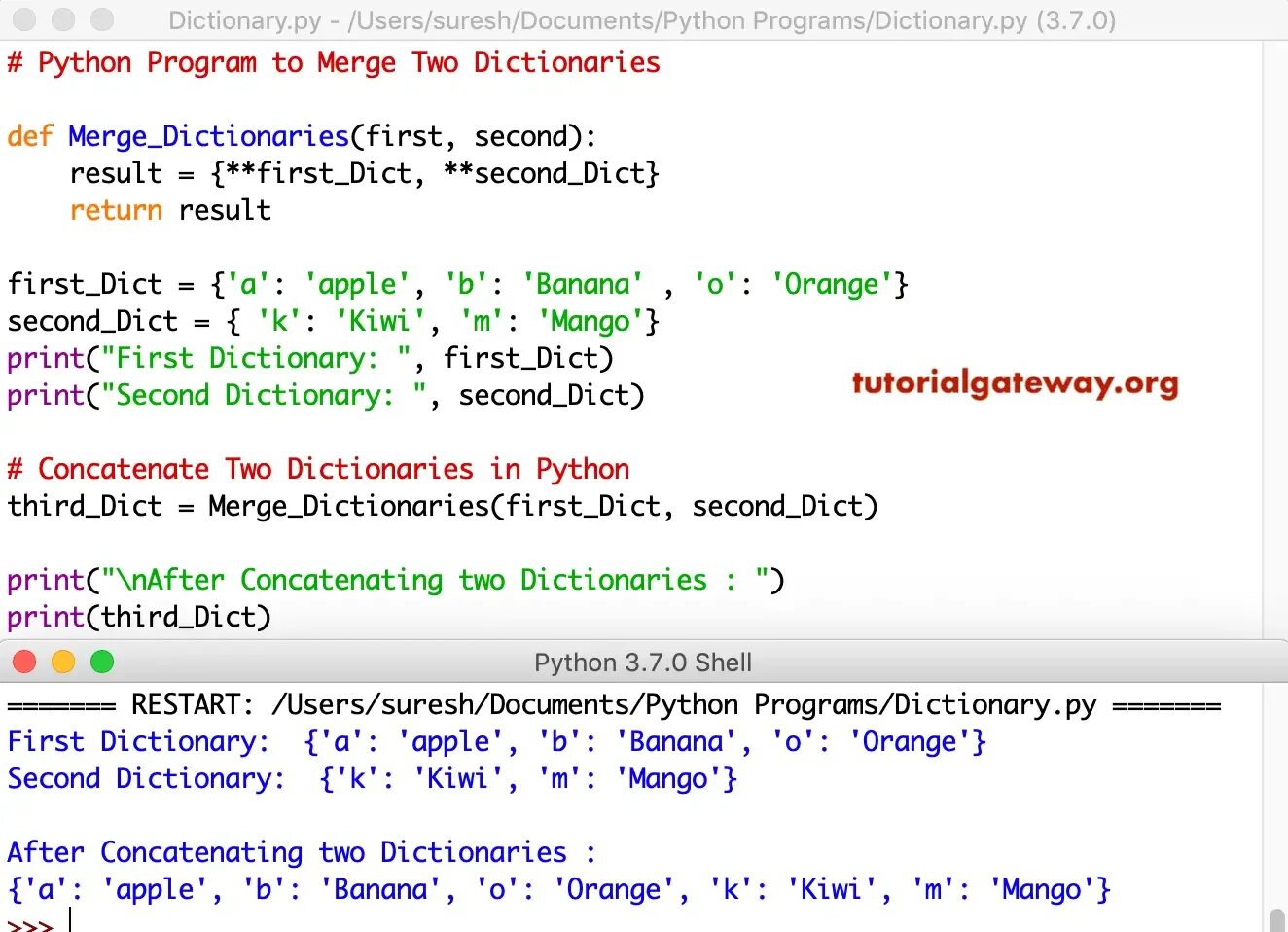Close the Dictionary.py editor window
1288x932 pixels.
[25, 19]
